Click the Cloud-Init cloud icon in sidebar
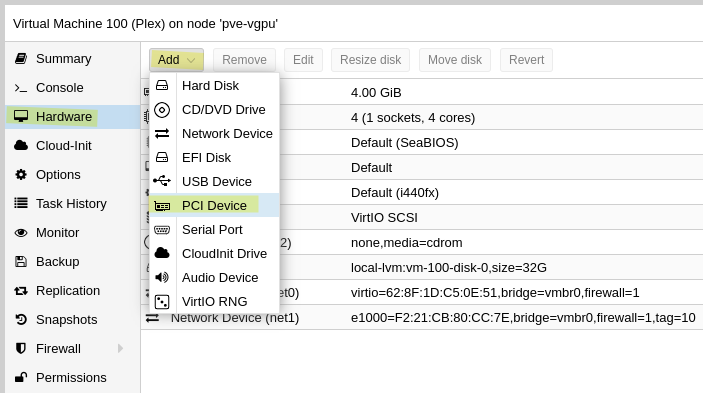Screen dimensions: 703x393 pos(21,146)
